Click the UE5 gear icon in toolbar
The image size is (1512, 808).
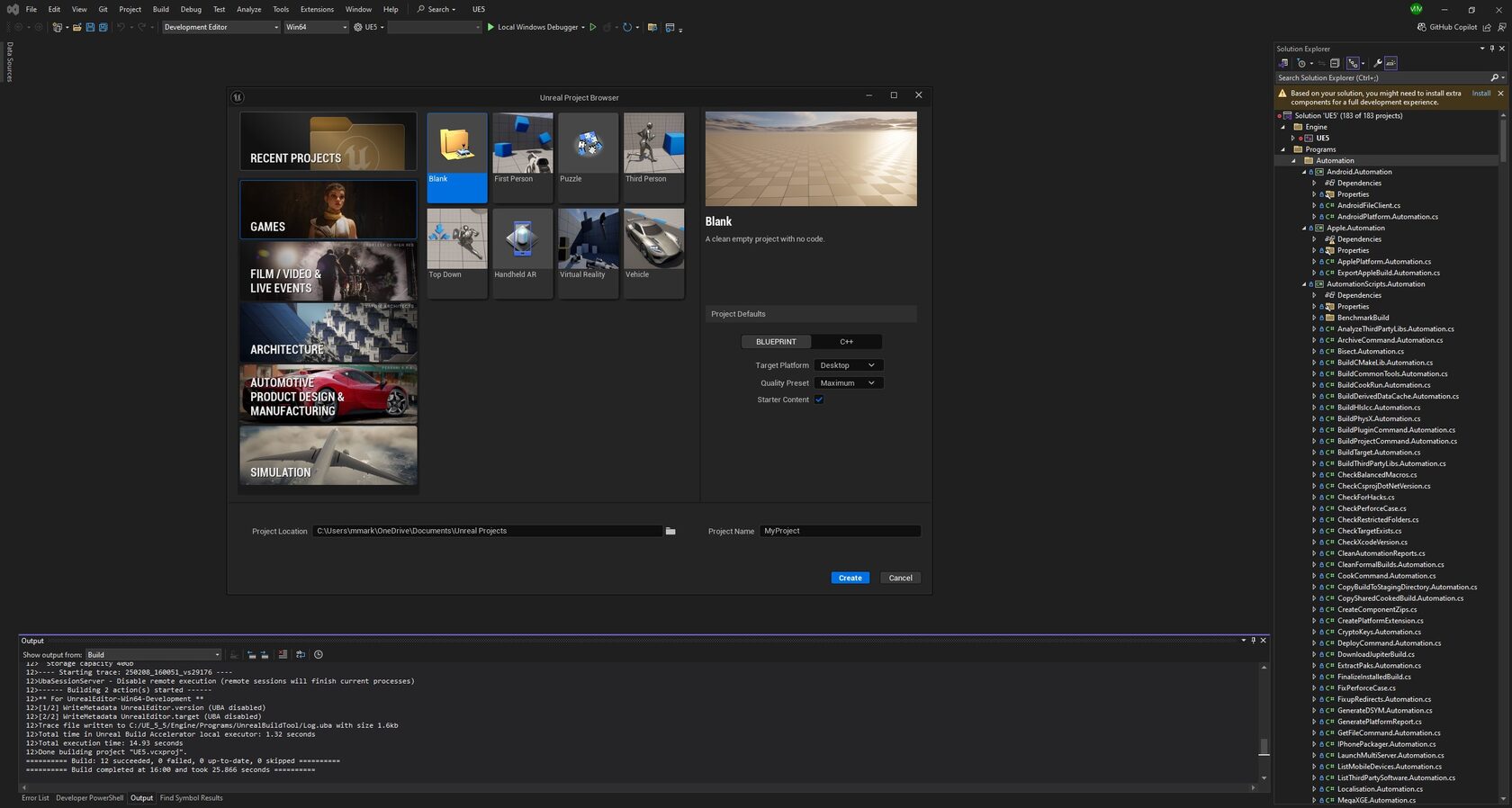pyautogui.click(x=358, y=27)
